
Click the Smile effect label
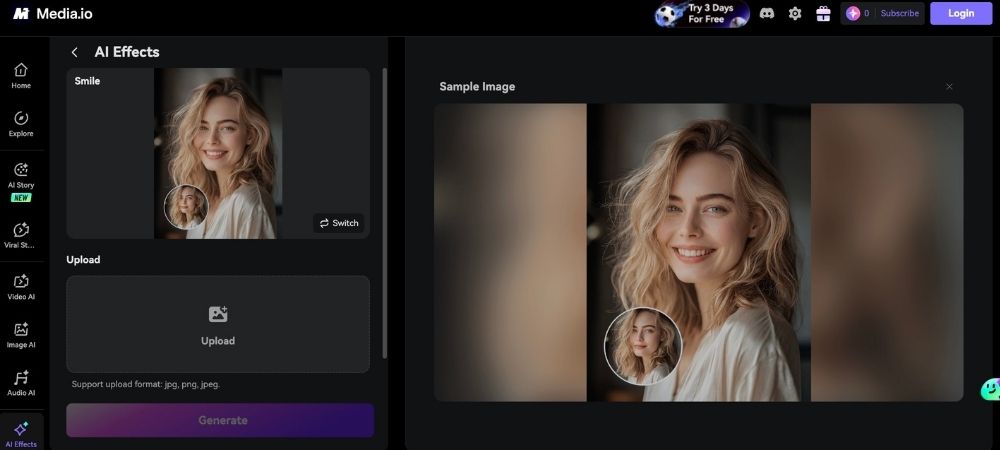click(87, 81)
